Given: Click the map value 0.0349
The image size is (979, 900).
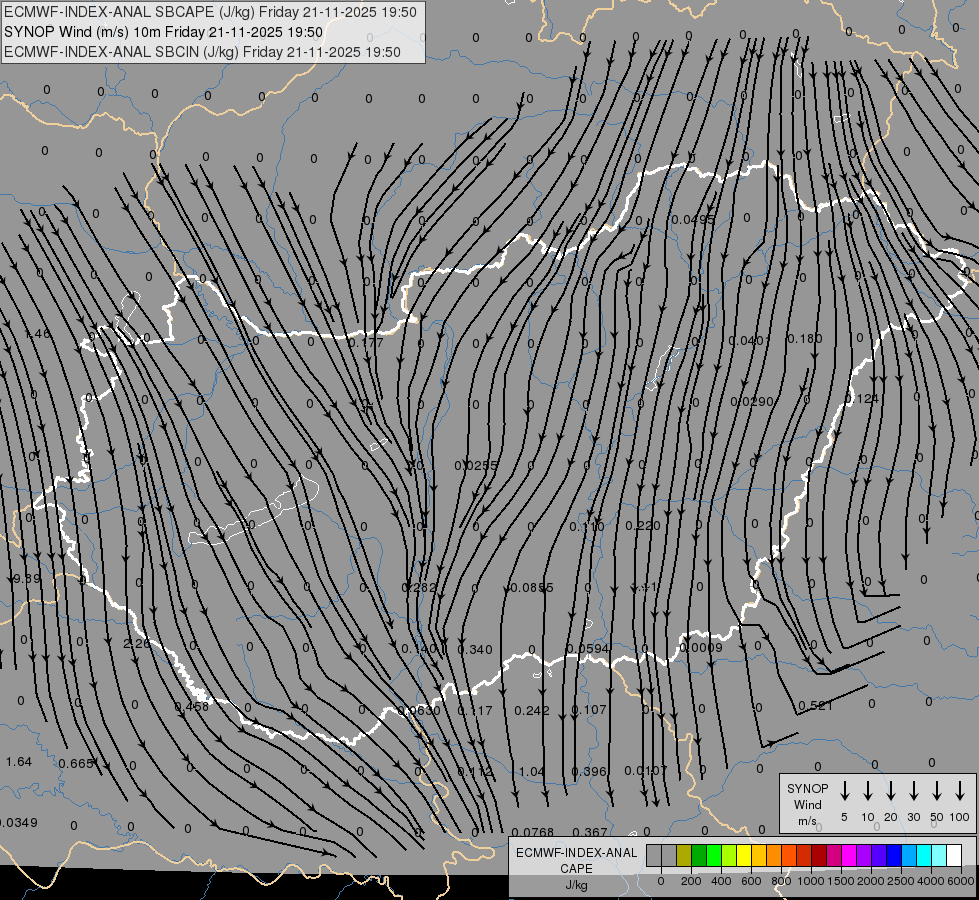Looking at the screenshot, I should (18, 823).
